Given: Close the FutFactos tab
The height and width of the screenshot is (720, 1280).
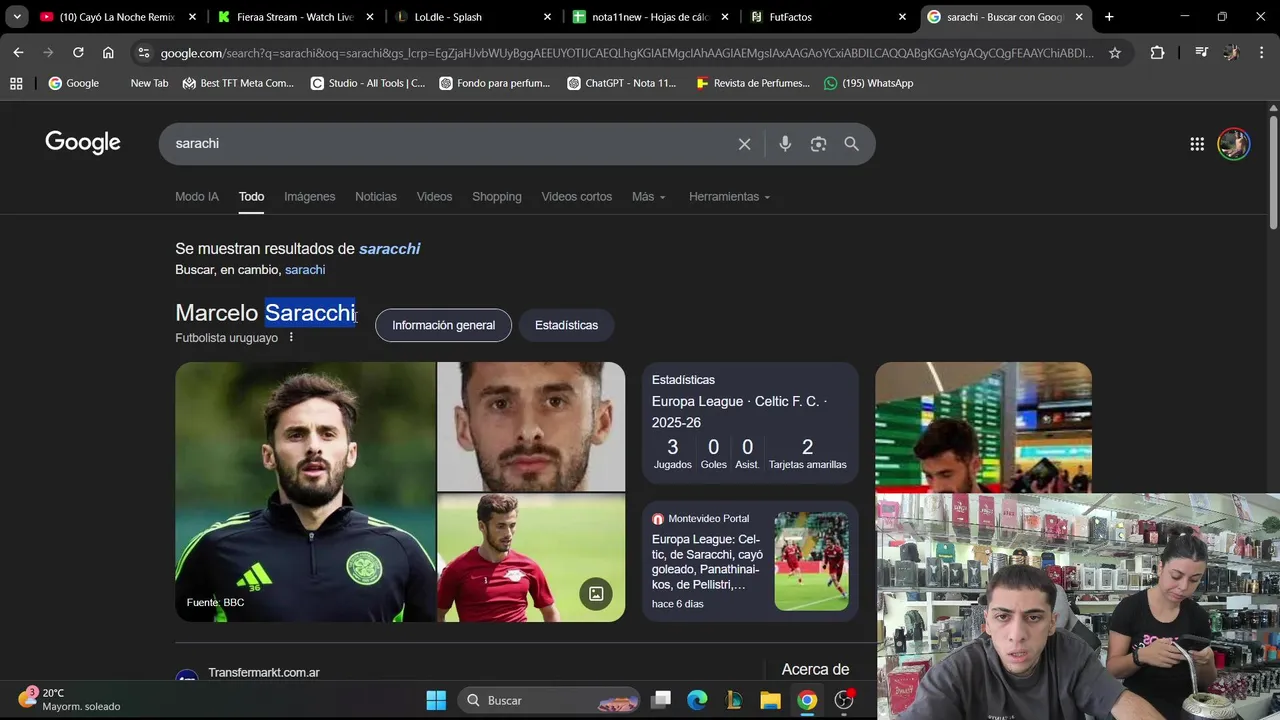Looking at the screenshot, I should [x=902, y=17].
